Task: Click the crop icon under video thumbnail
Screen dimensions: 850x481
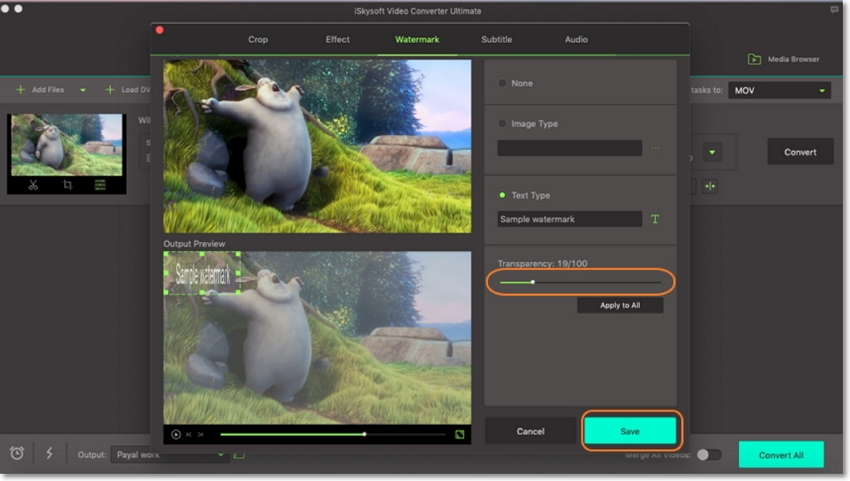Action: pos(67,185)
